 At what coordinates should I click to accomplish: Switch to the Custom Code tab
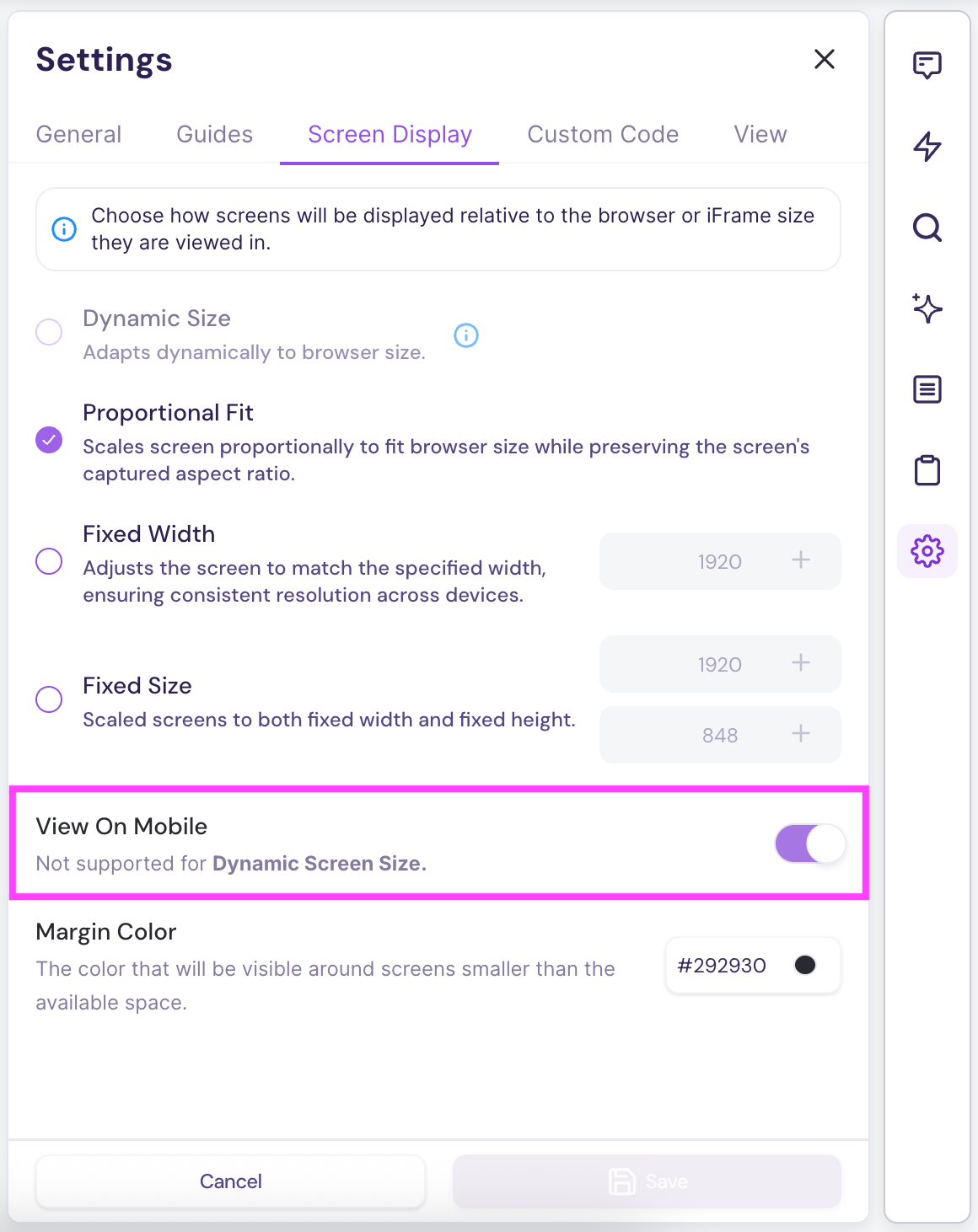(x=603, y=135)
